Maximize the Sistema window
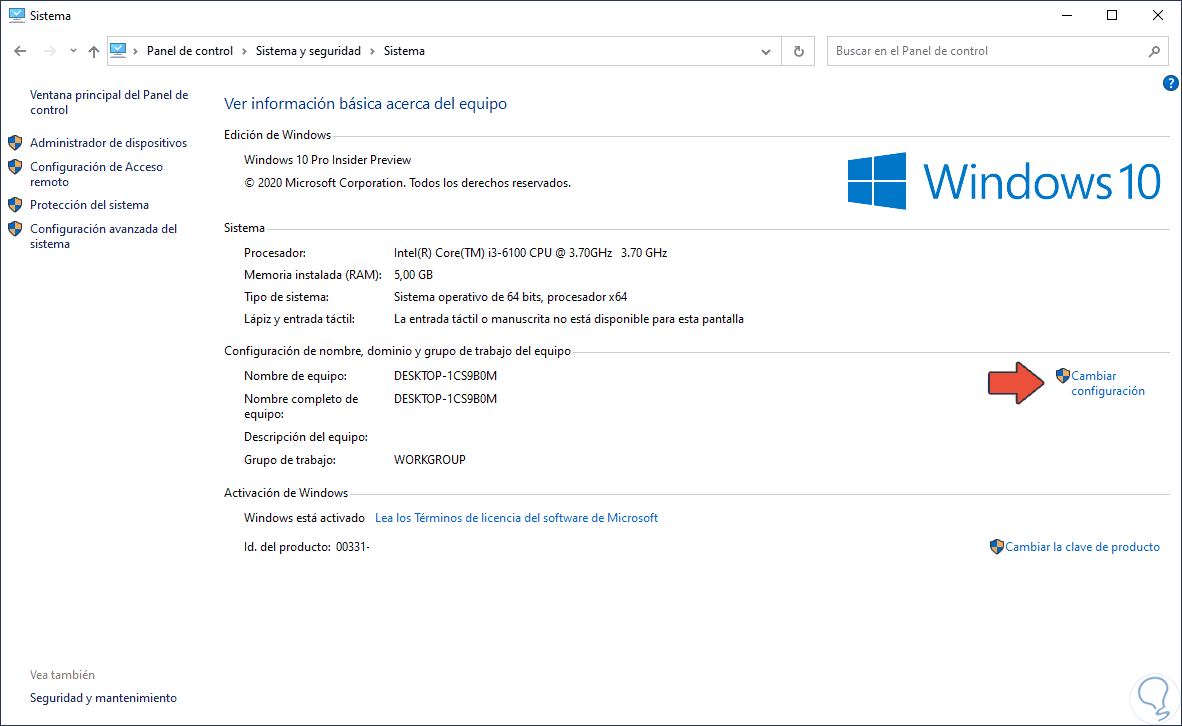The height and width of the screenshot is (726, 1182). [1112, 15]
